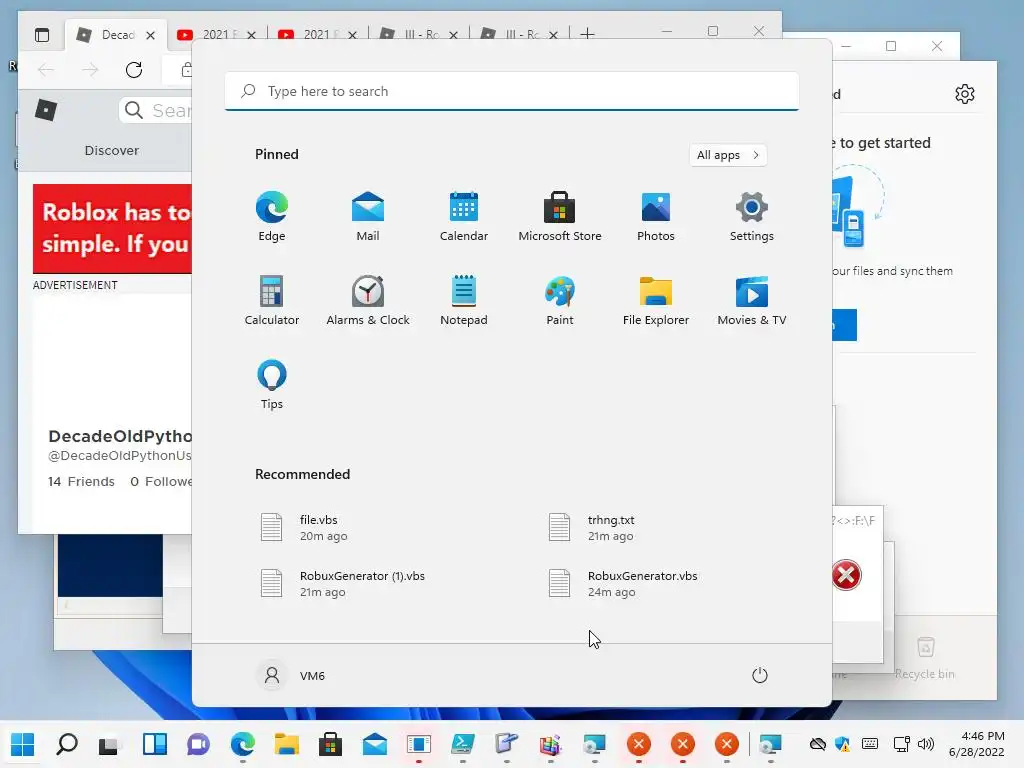Open File Explorer pinned app
Image resolution: width=1024 pixels, height=768 pixels.
click(656, 300)
